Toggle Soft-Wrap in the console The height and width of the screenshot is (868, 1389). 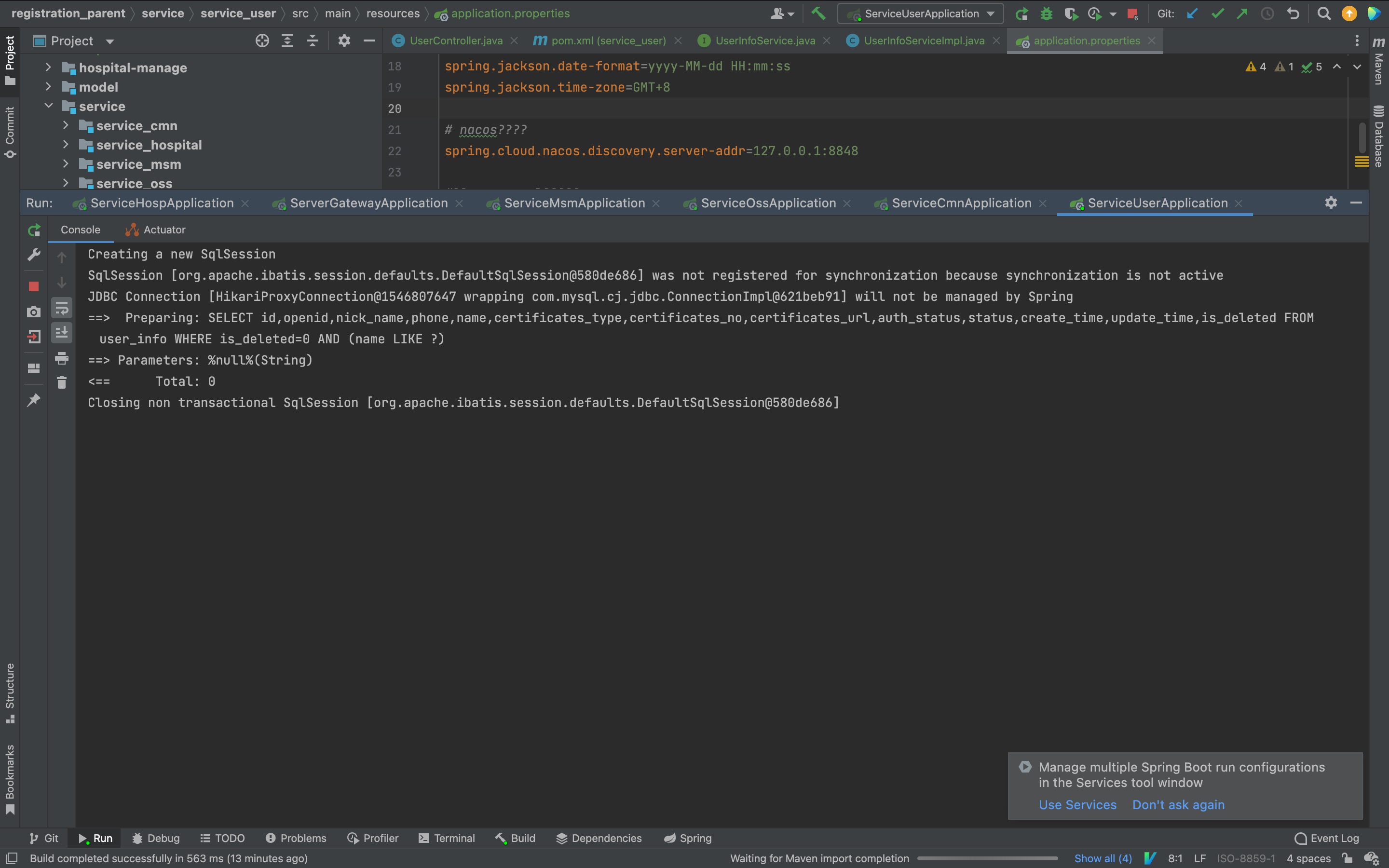61,308
